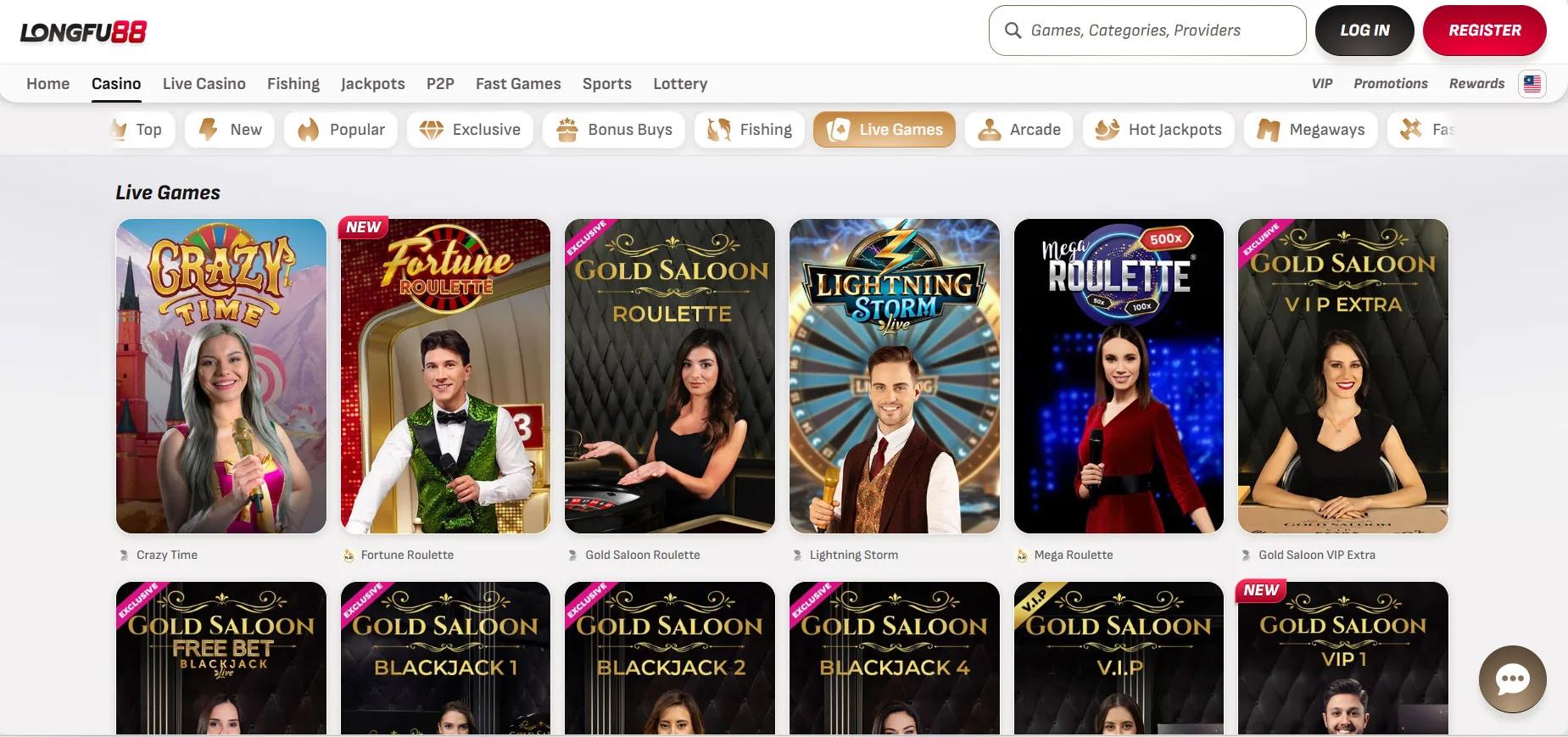
Task: Select the Exclusive diamond category
Action: coord(470,130)
